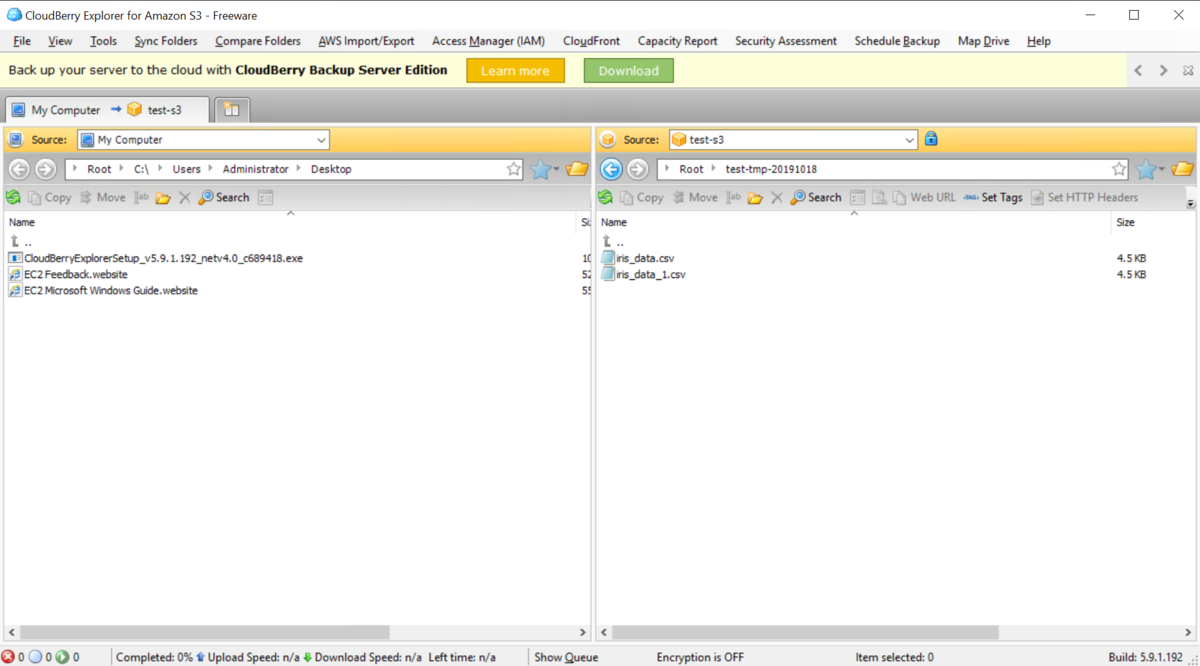
Task: Click Copy in the left pane toolbar
Action: point(50,198)
